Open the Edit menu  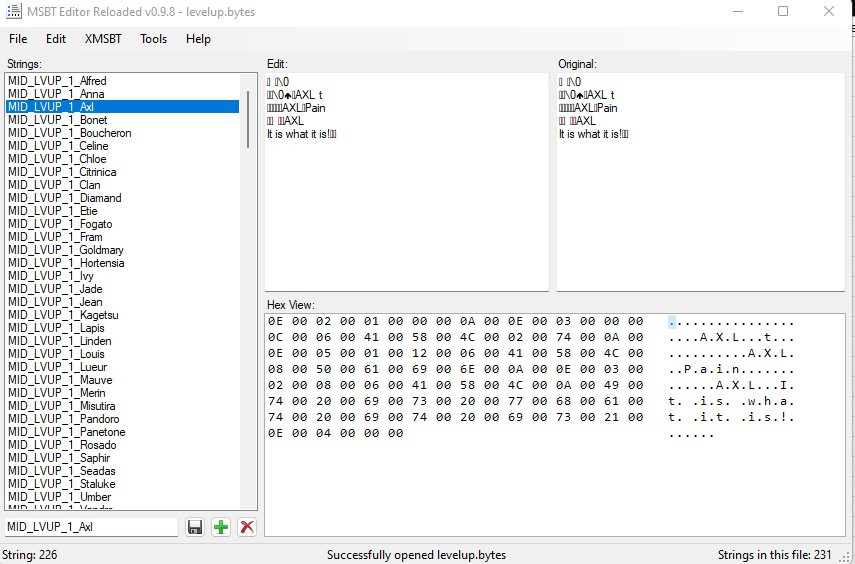56,39
